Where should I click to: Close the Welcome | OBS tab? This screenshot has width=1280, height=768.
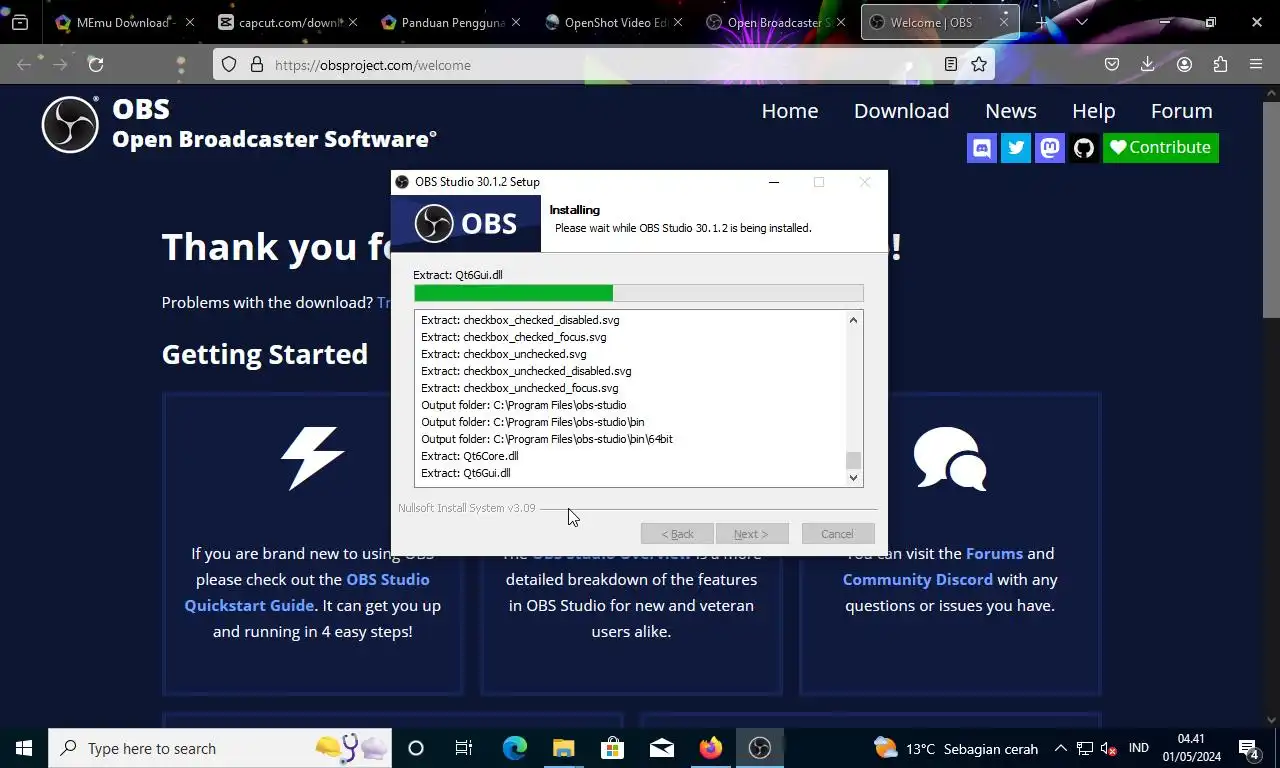tap(1003, 22)
